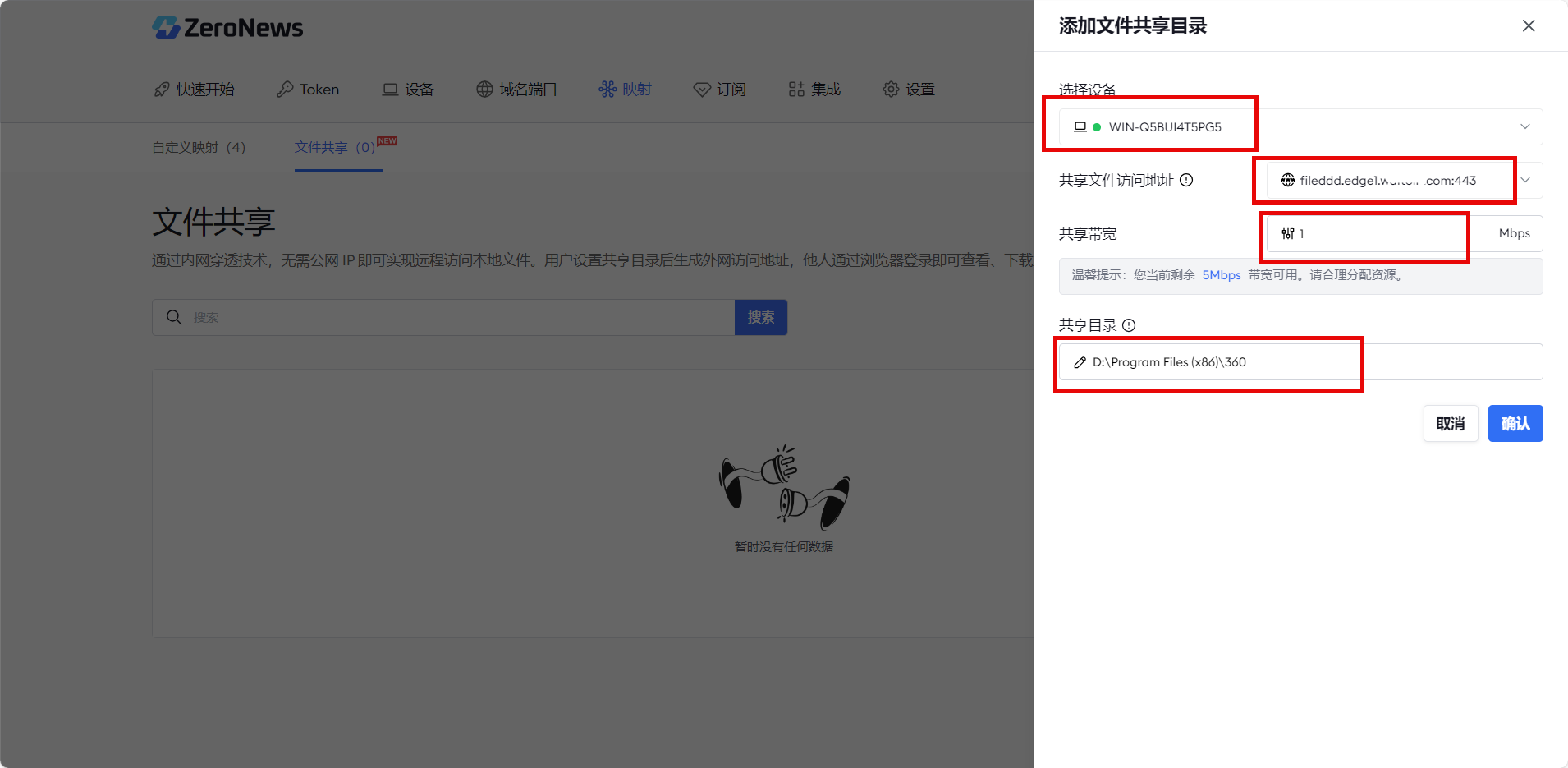Click the sliders icon in bandwidth field

[1288, 234]
